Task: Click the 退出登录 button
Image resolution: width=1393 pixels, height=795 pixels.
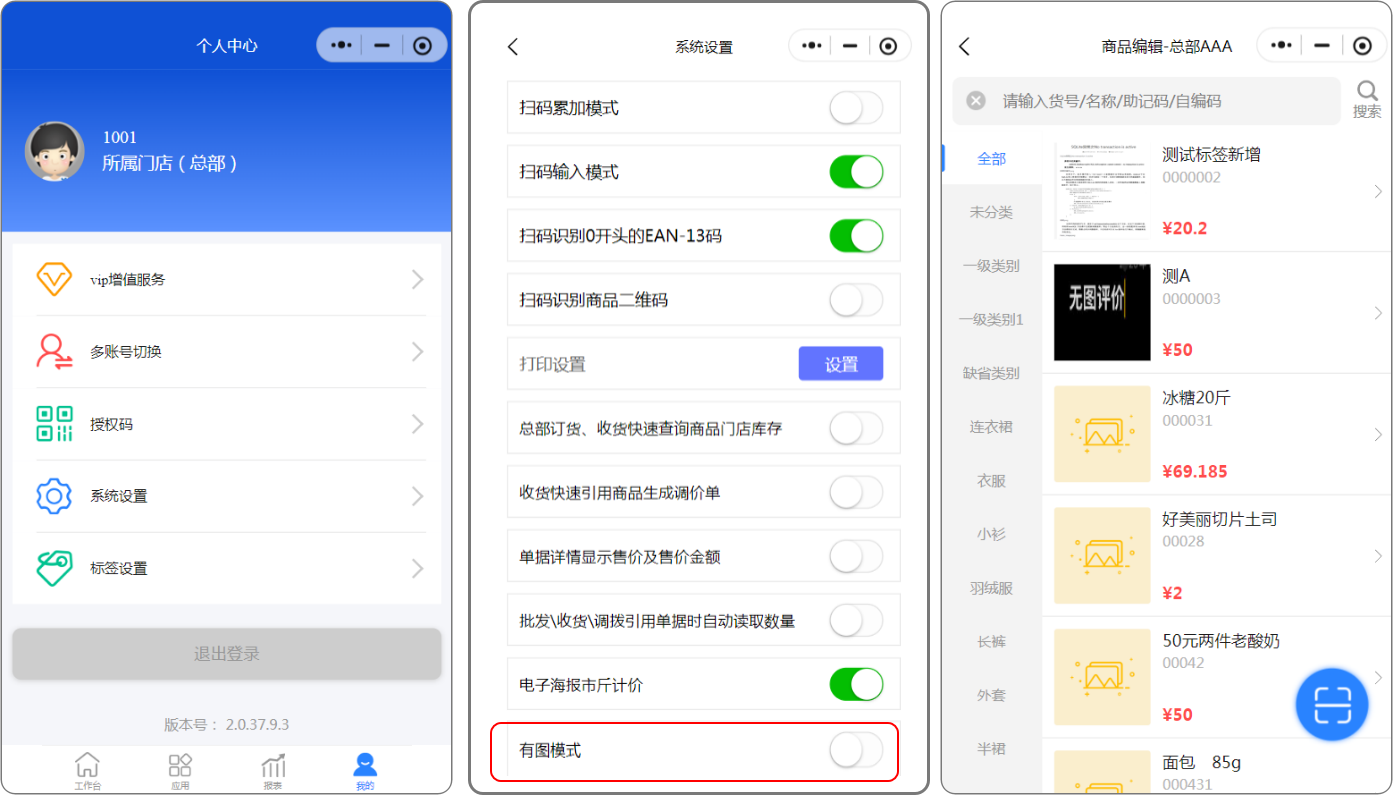Action: coord(227,654)
